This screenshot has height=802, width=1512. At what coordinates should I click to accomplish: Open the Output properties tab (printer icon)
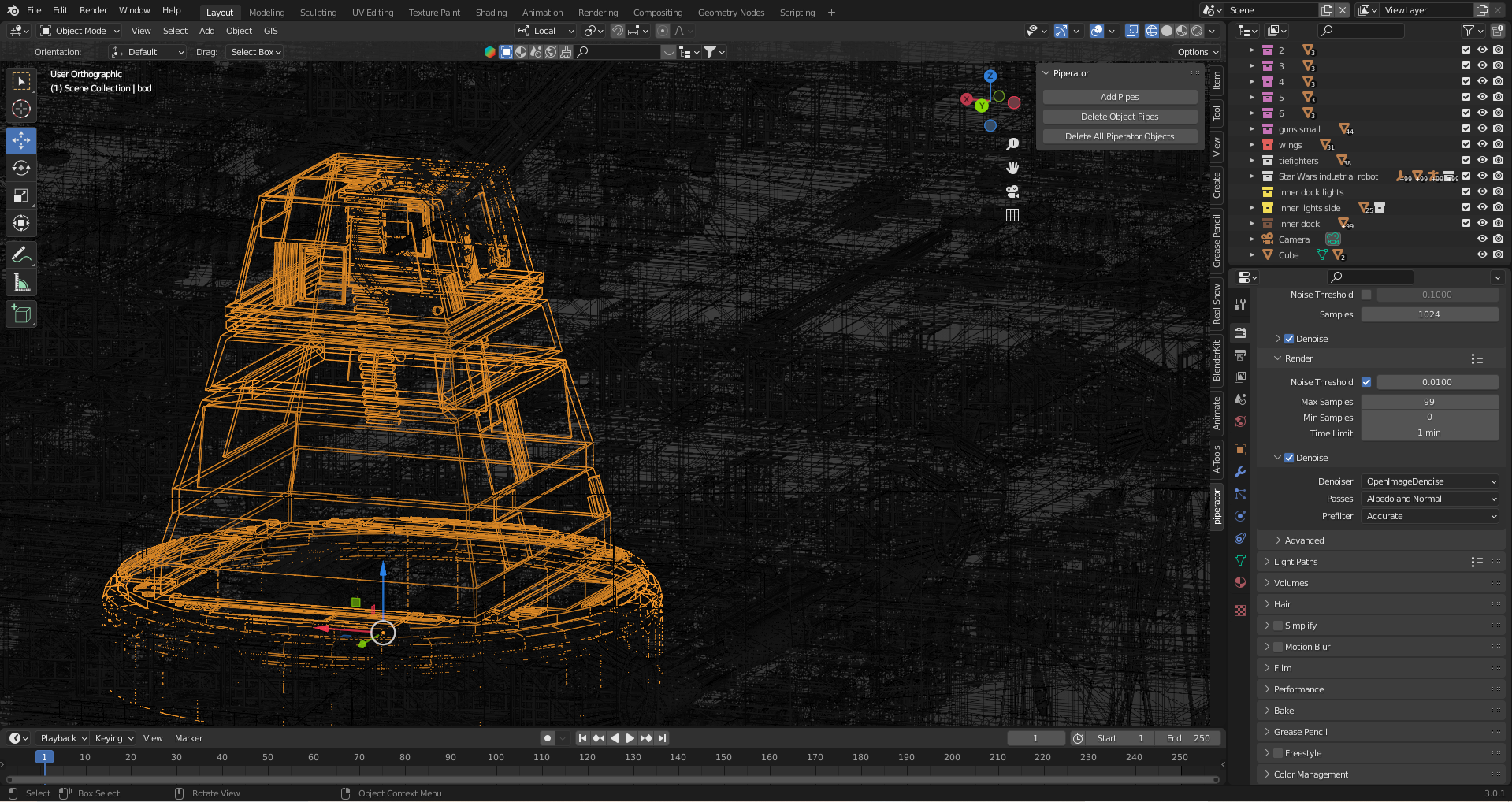click(x=1240, y=355)
